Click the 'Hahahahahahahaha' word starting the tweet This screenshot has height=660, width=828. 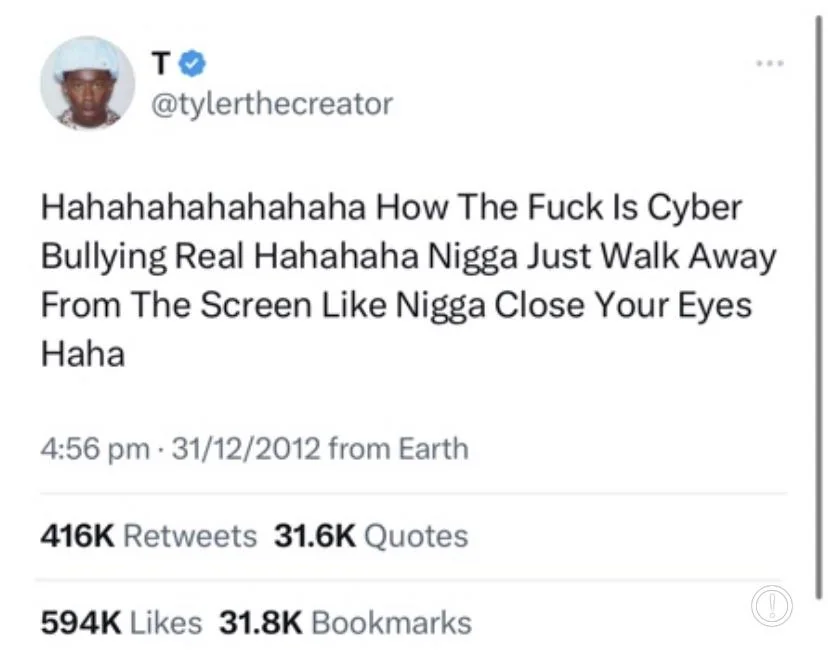tap(203, 207)
